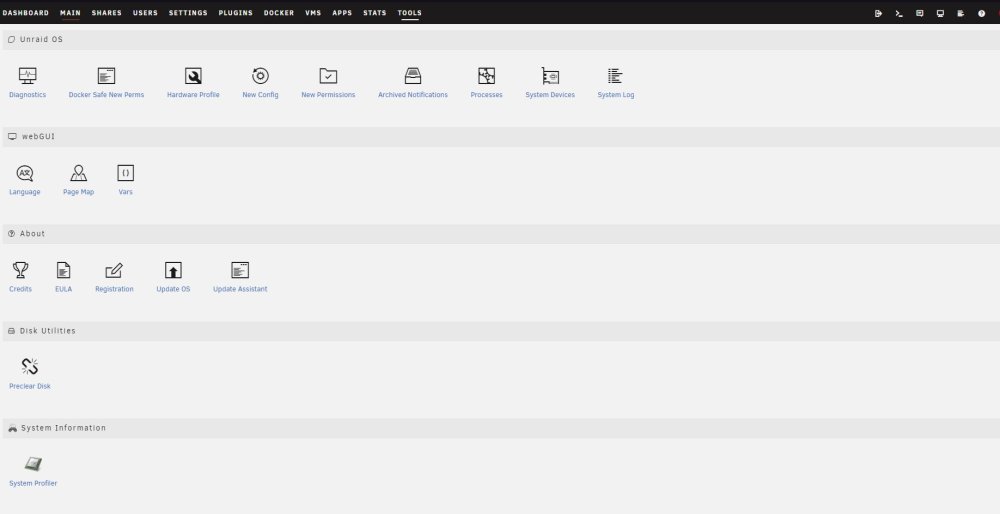Screen dimensions: 1000x514
Task: Open the Users tab
Action: pos(145,13)
